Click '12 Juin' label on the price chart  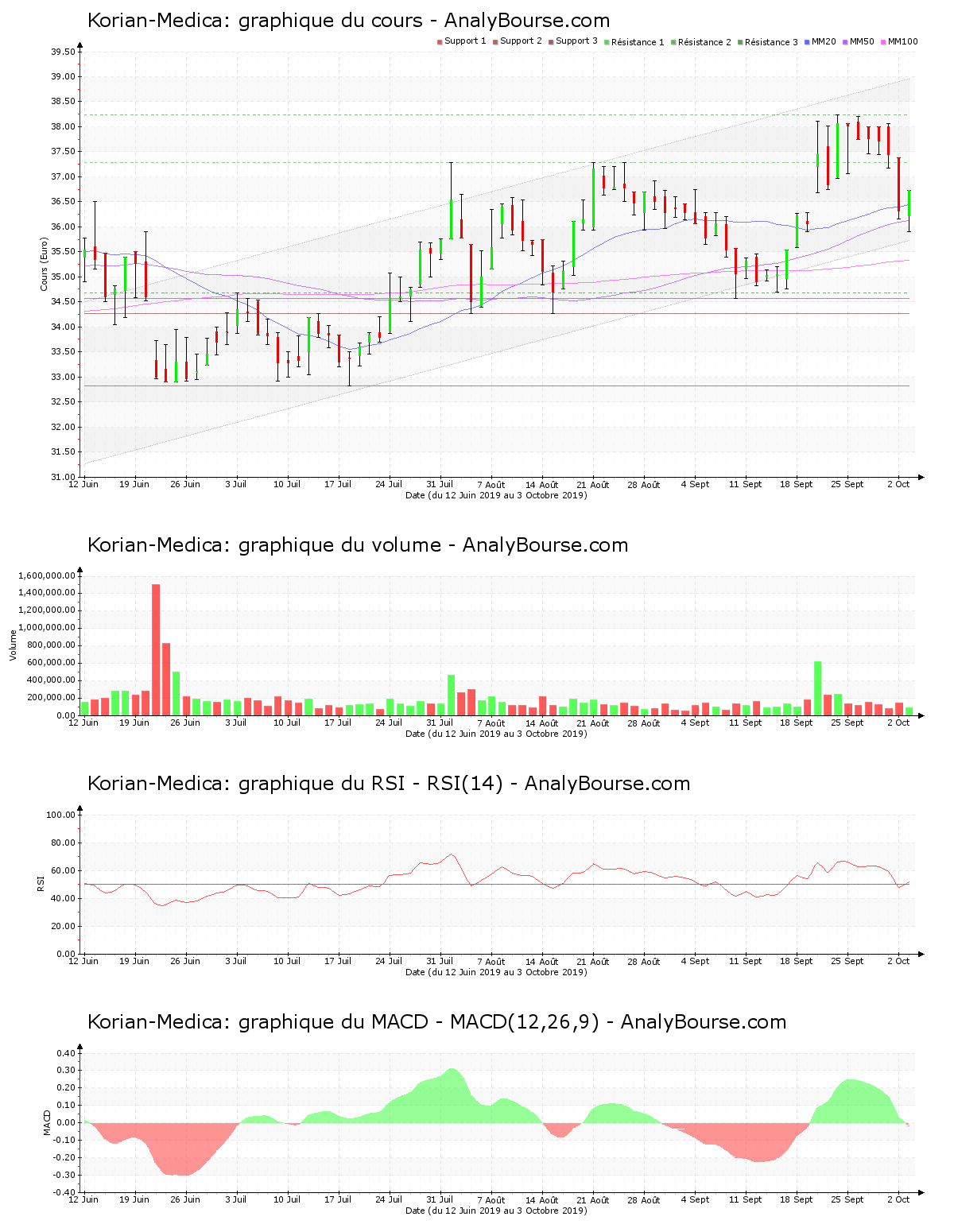(x=84, y=484)
